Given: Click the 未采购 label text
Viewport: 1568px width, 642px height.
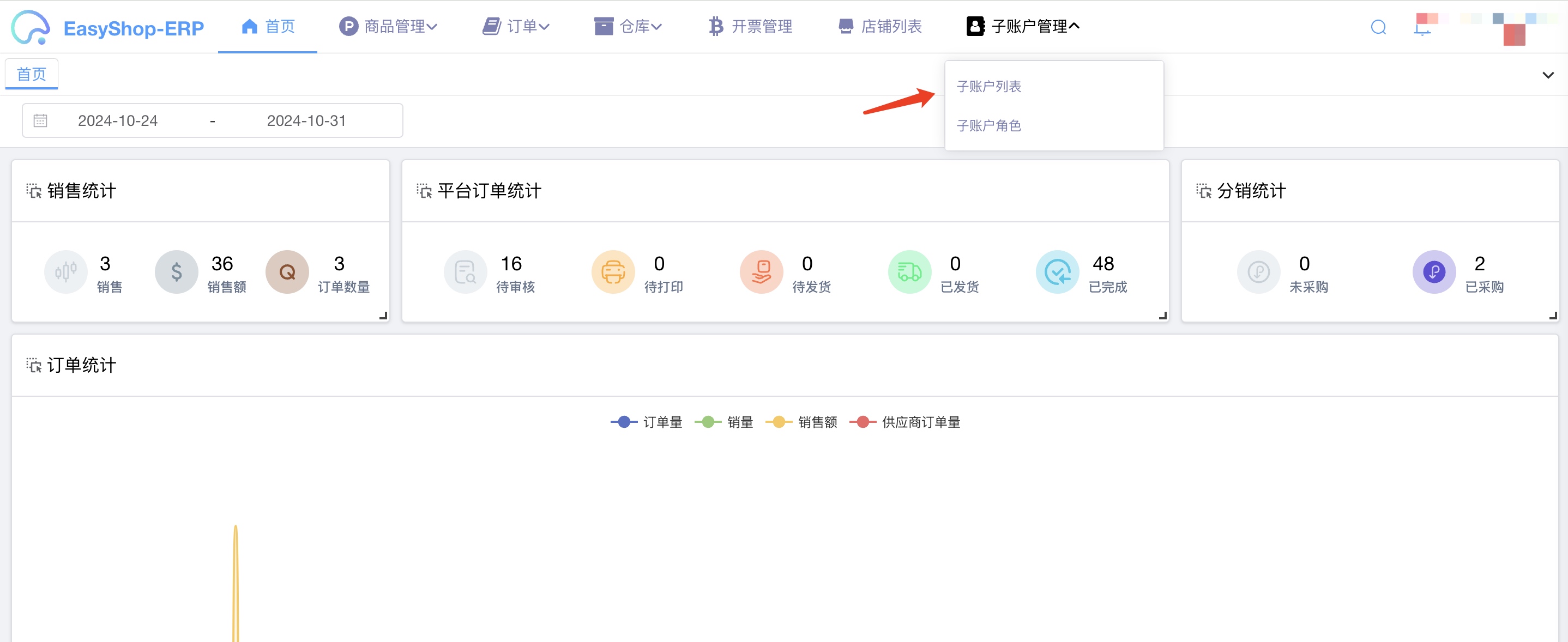Looking at the screenshot, I should (1308, 287).
